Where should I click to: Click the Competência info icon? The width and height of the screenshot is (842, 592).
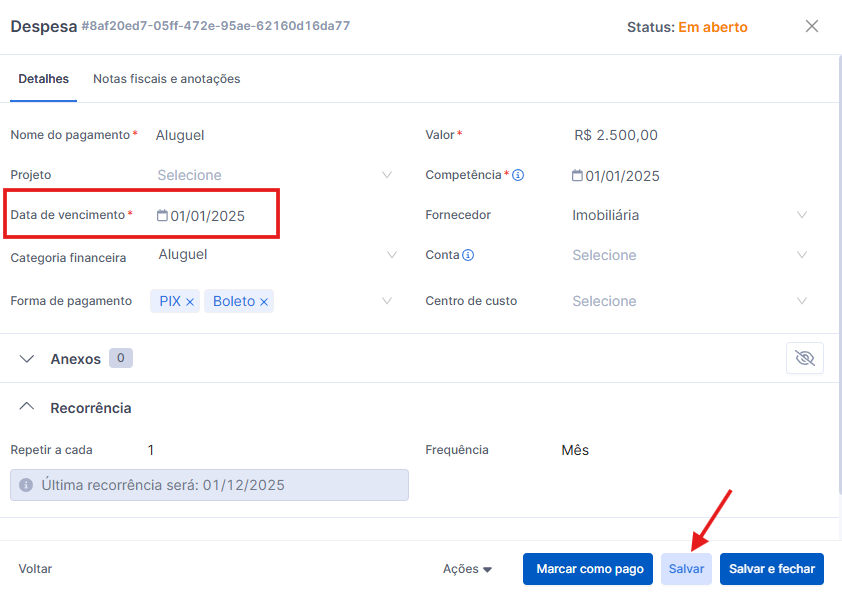518,175
